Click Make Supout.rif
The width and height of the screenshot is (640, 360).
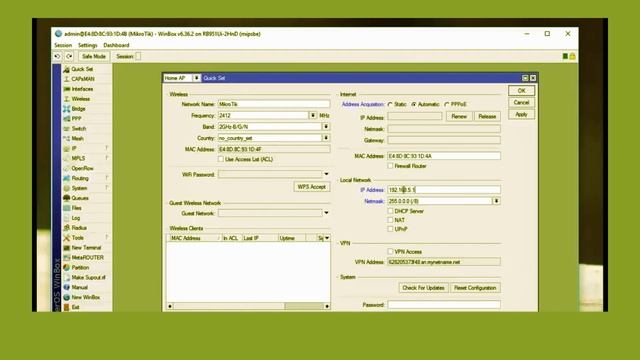coord(88,277)
